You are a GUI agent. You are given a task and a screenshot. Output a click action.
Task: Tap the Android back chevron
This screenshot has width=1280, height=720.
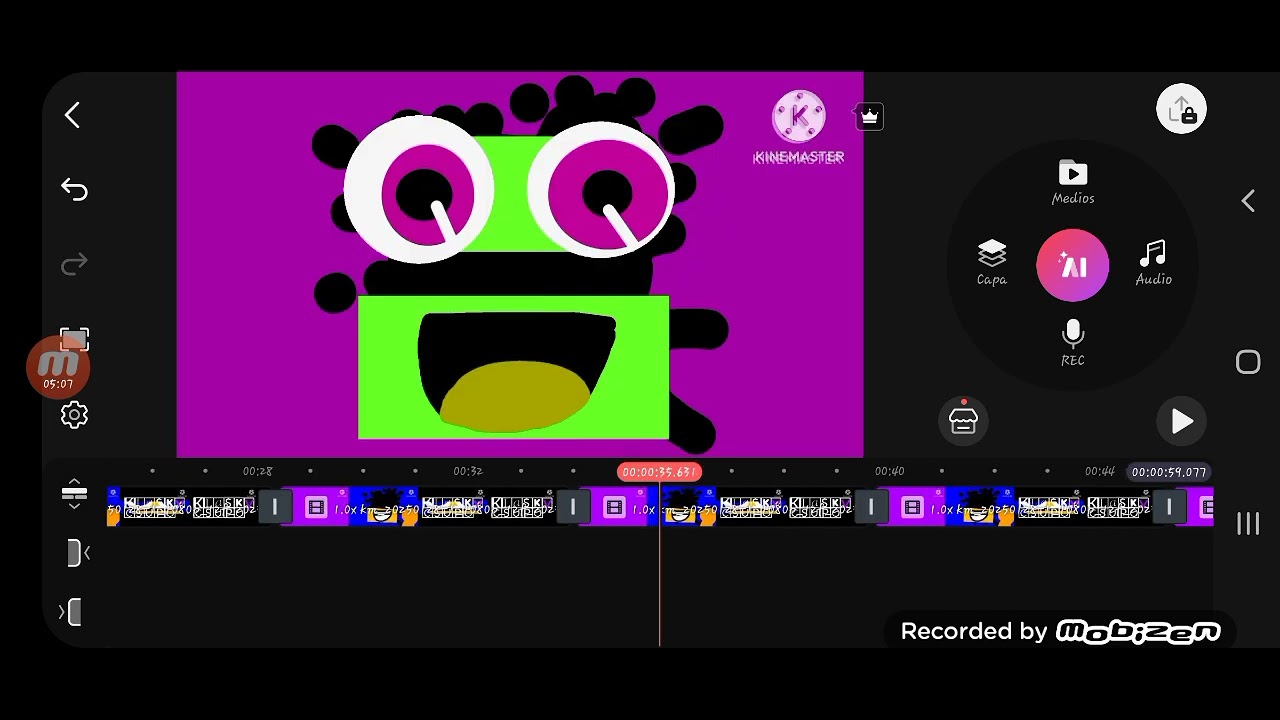pos(1248,201)
